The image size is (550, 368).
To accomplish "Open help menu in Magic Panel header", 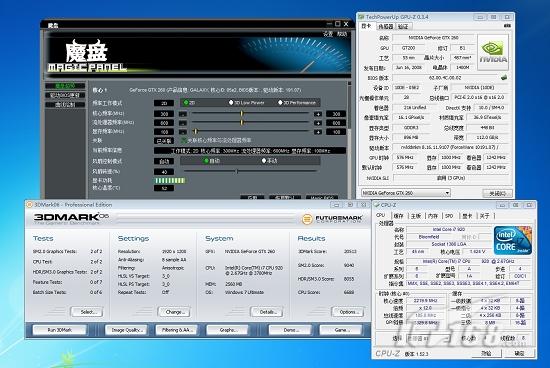I will pyautogui.click(x=342, y=34).
